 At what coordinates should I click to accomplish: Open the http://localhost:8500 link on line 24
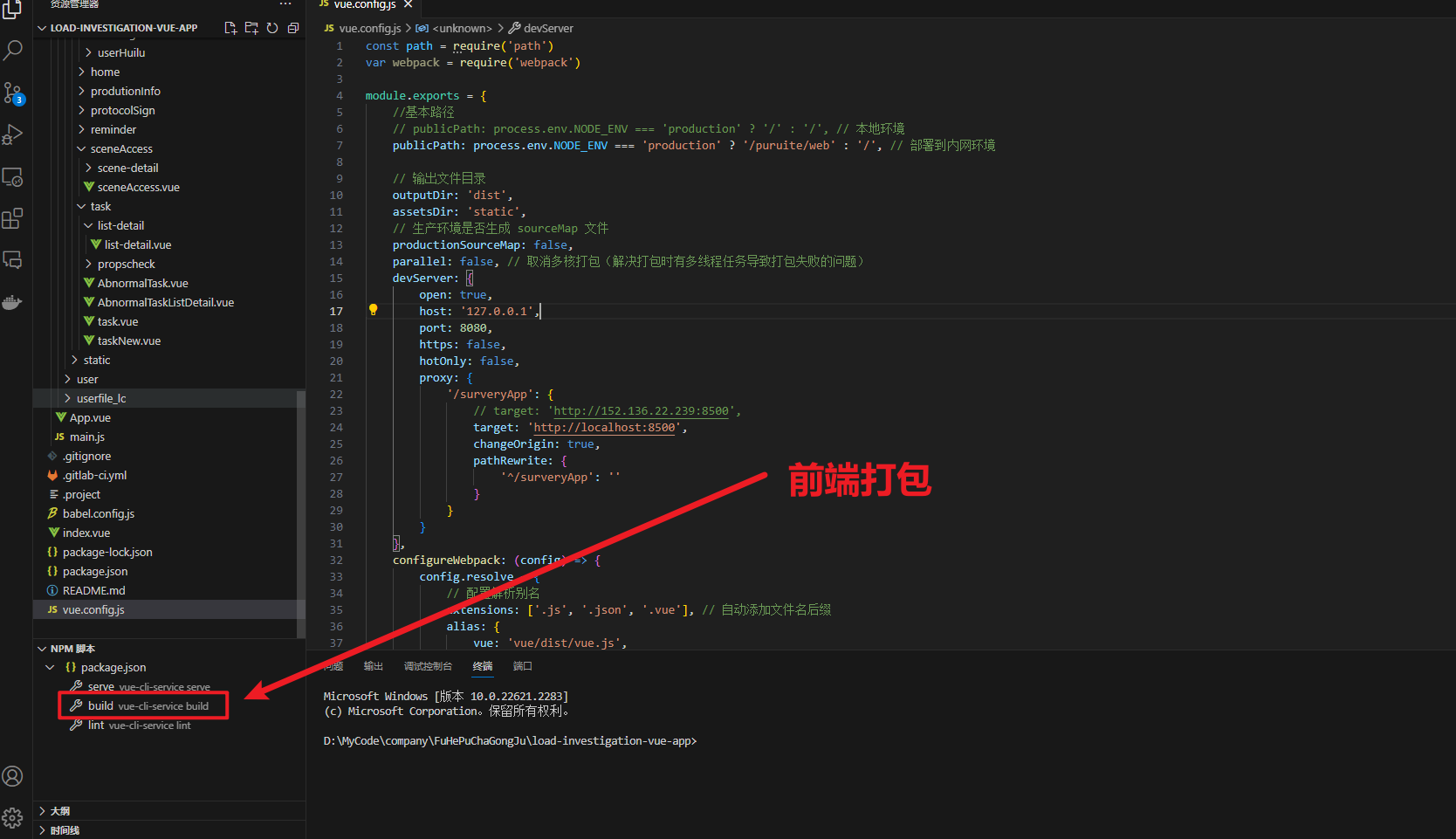pos(604,428)
